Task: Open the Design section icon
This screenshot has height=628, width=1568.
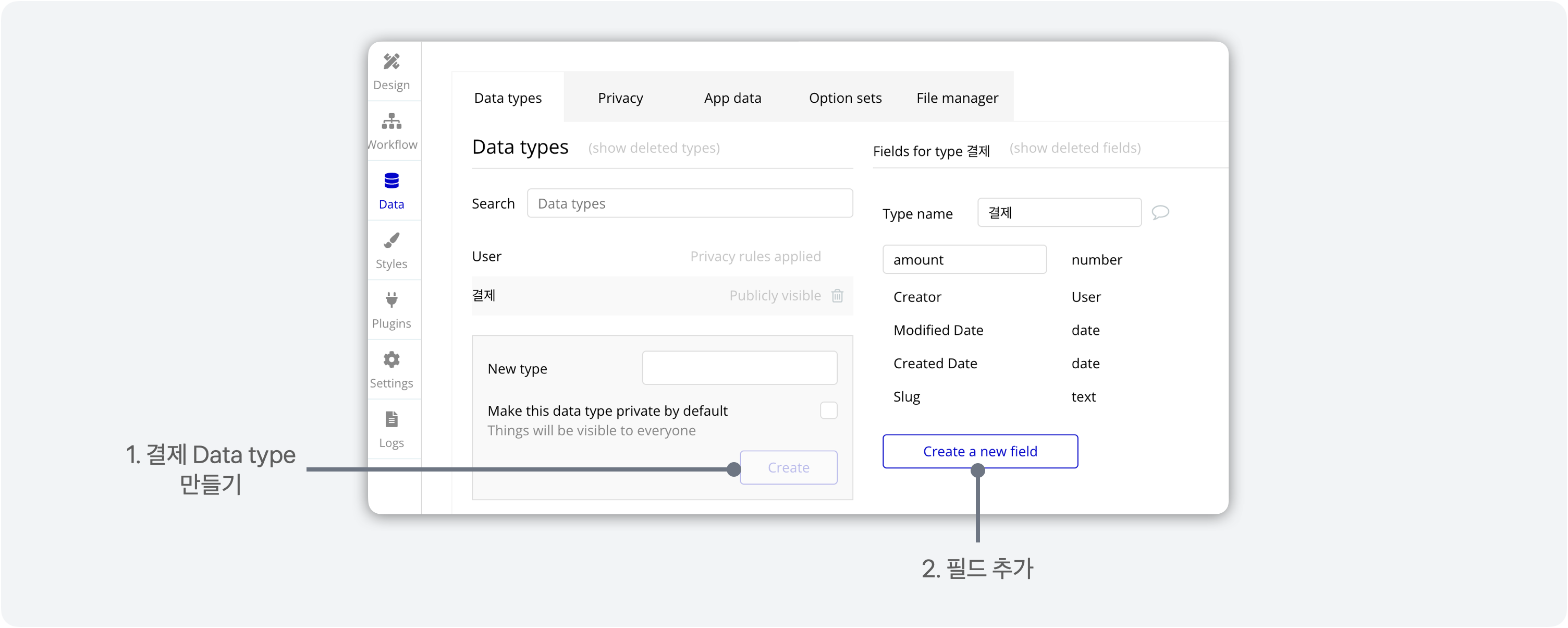Action: 391,62
